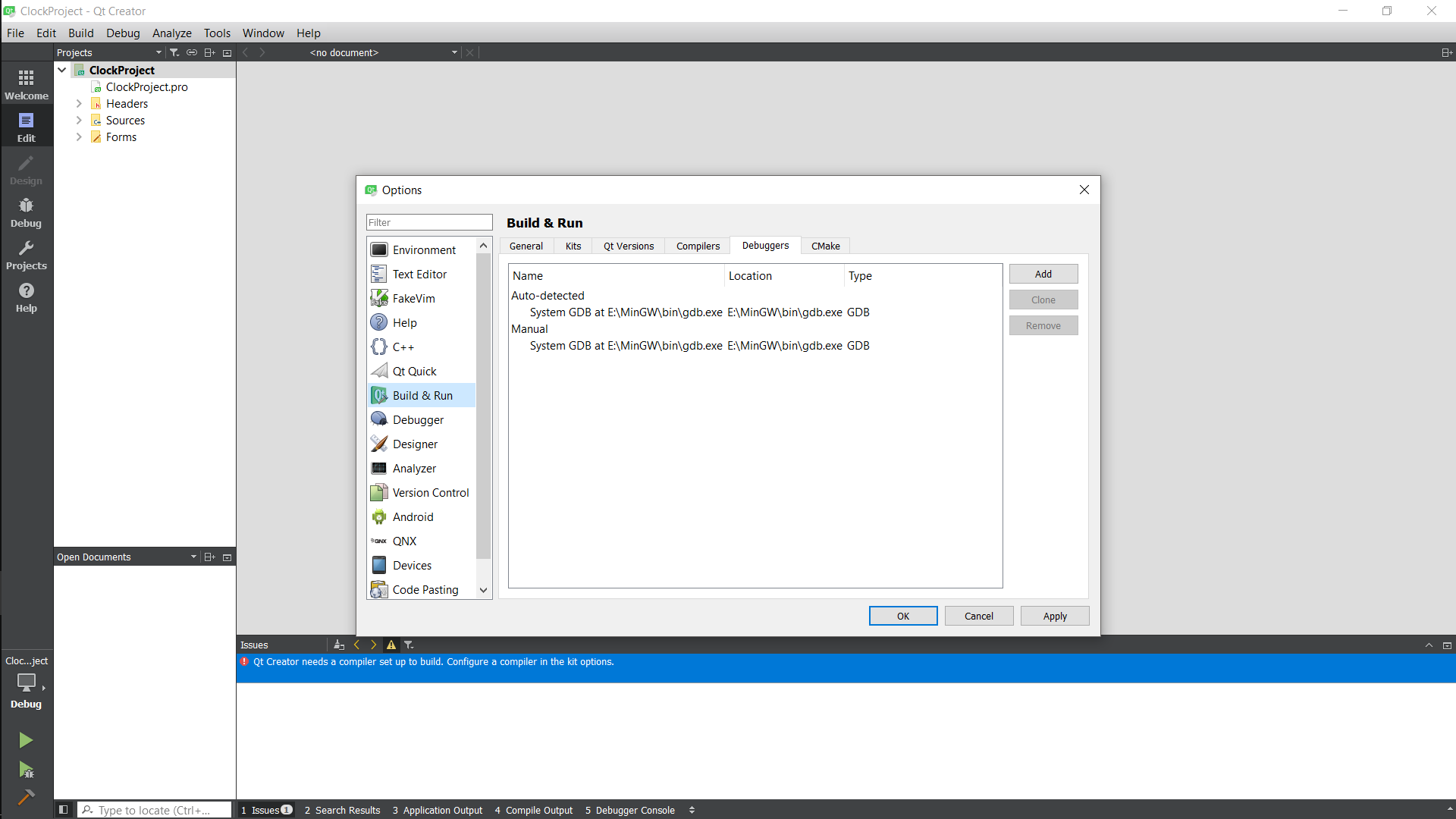
Task: Open Analyzer options category
Action: click(x=422, y=468)
